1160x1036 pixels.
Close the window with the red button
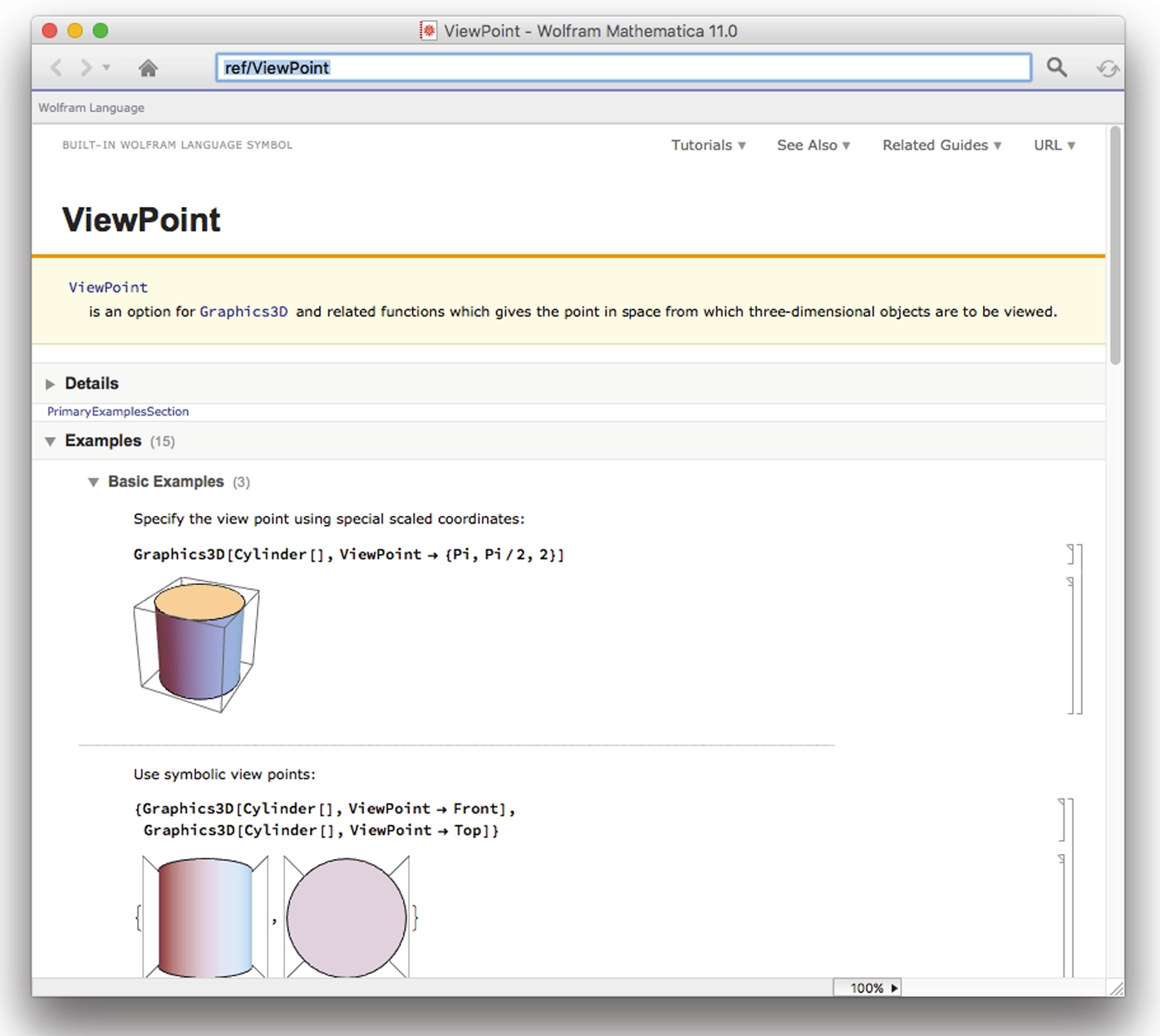click(x=50, y=31)
